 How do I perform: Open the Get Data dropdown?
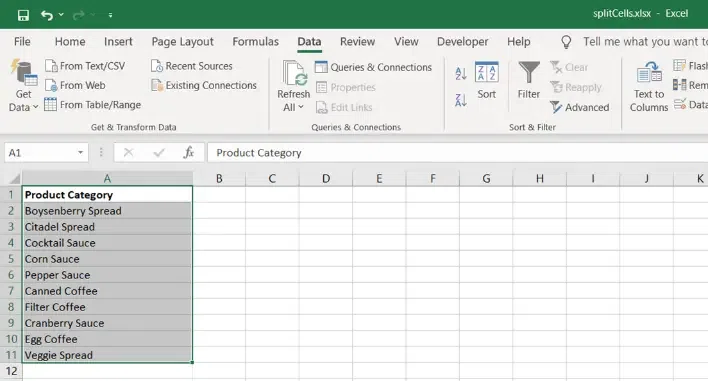coord(23,86)
